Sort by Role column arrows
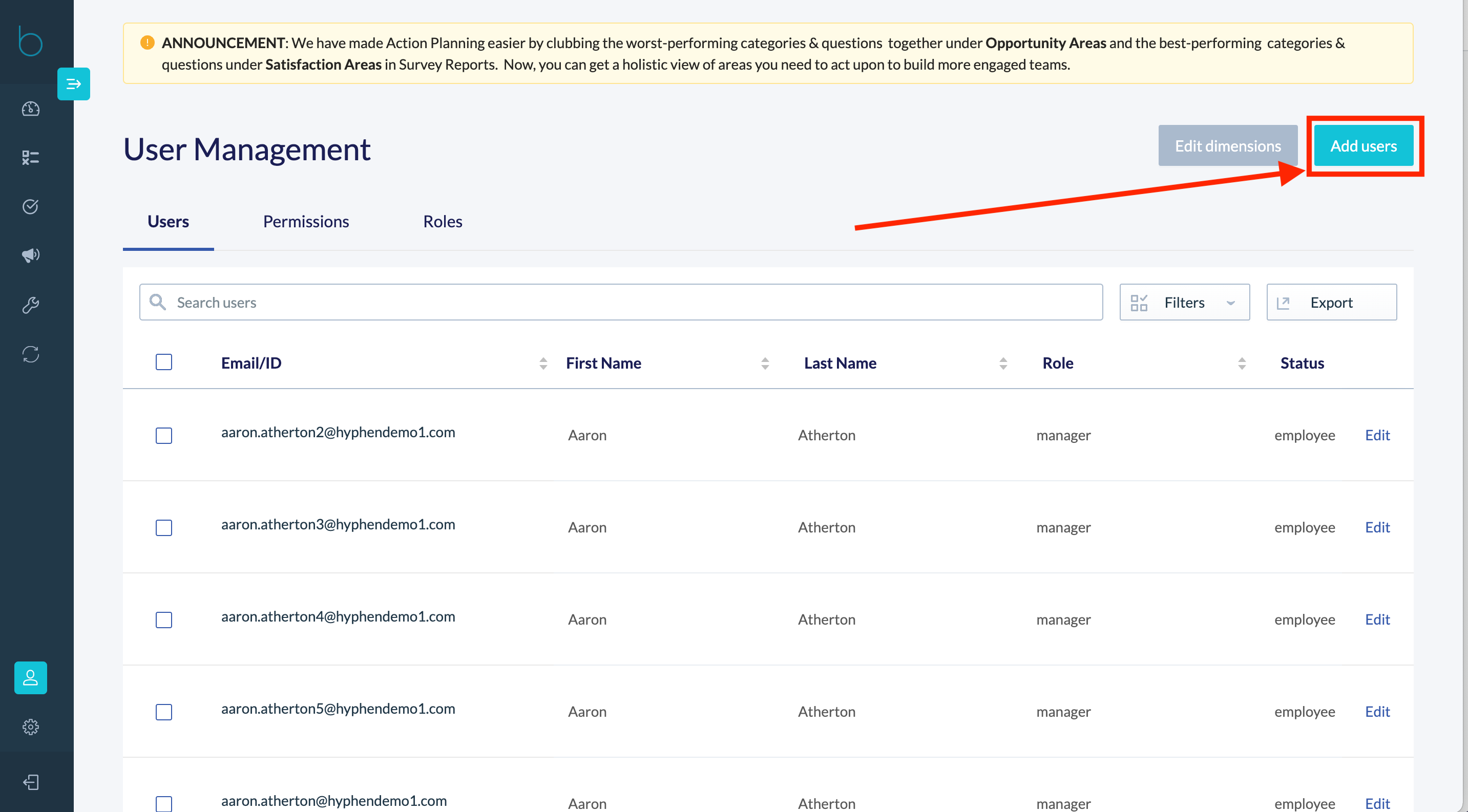The image size is (1468, 812). click(x=1242, y=364)
